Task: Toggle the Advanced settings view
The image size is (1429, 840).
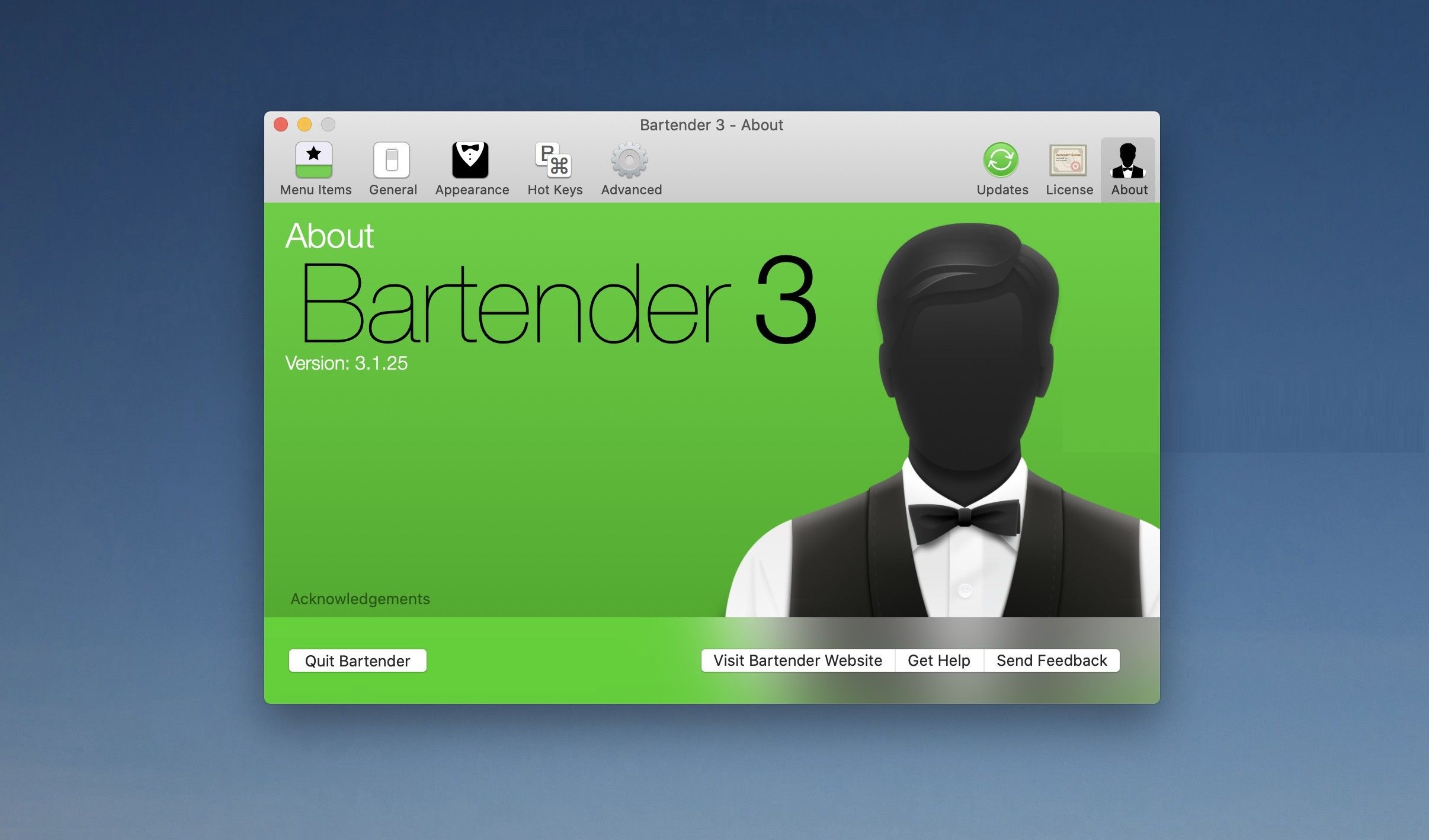Action: pos(631,168)
